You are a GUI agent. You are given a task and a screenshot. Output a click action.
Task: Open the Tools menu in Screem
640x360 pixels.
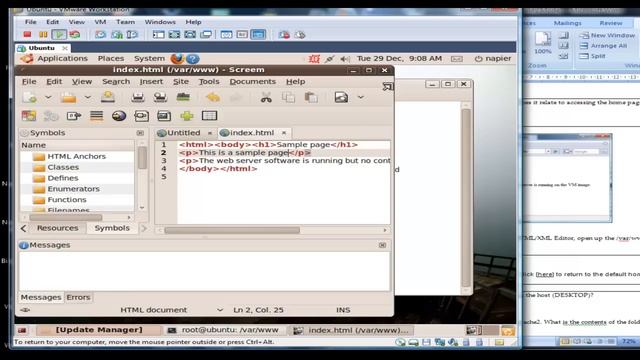click(209, 82)
